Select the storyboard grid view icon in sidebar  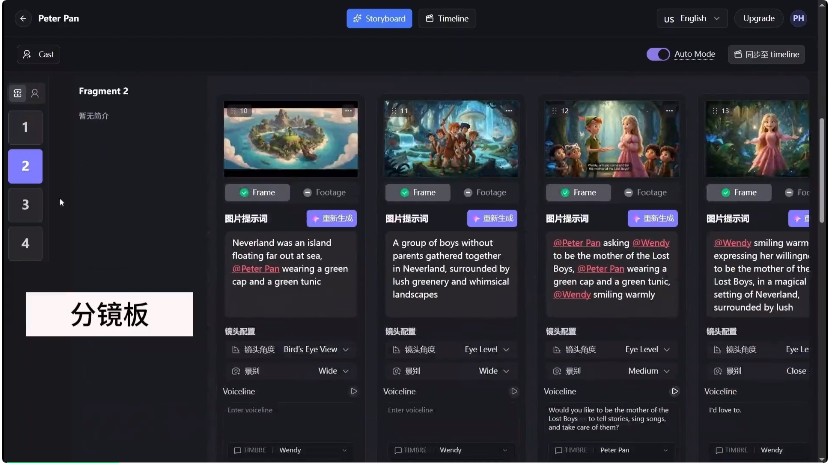pos(17,93)
